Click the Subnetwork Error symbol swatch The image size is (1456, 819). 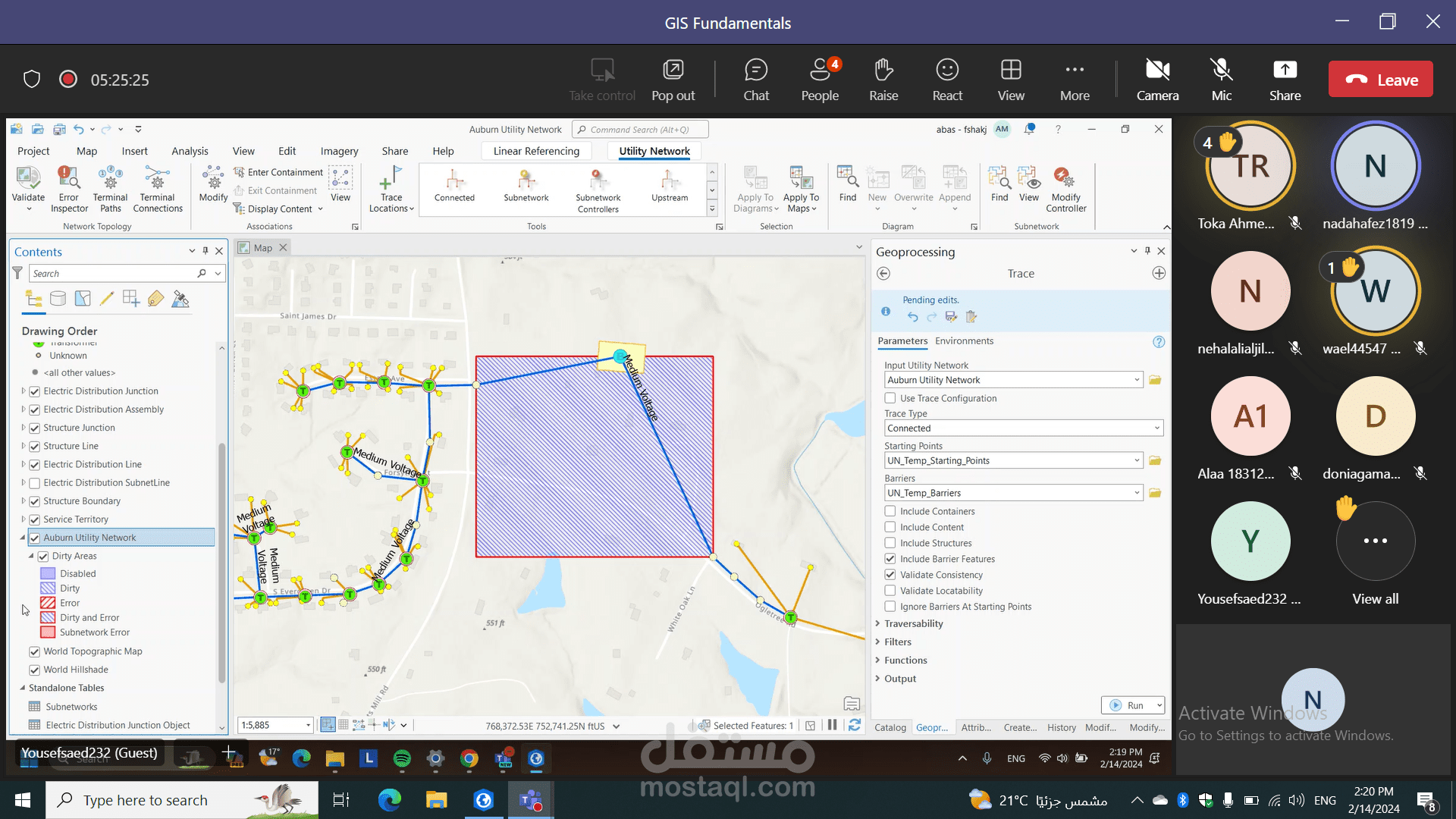48,632
